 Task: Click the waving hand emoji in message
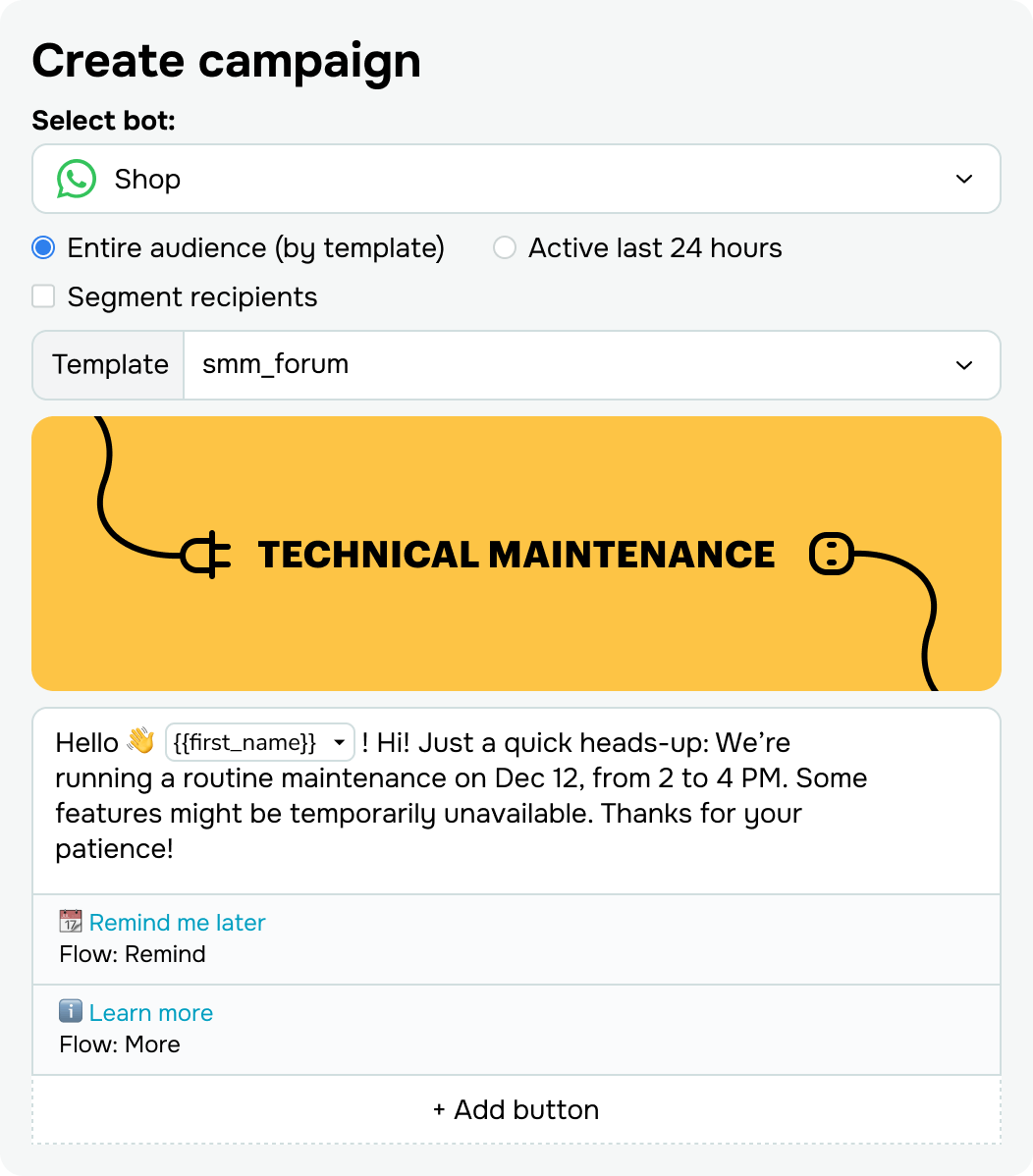click(x=139, y=742)
